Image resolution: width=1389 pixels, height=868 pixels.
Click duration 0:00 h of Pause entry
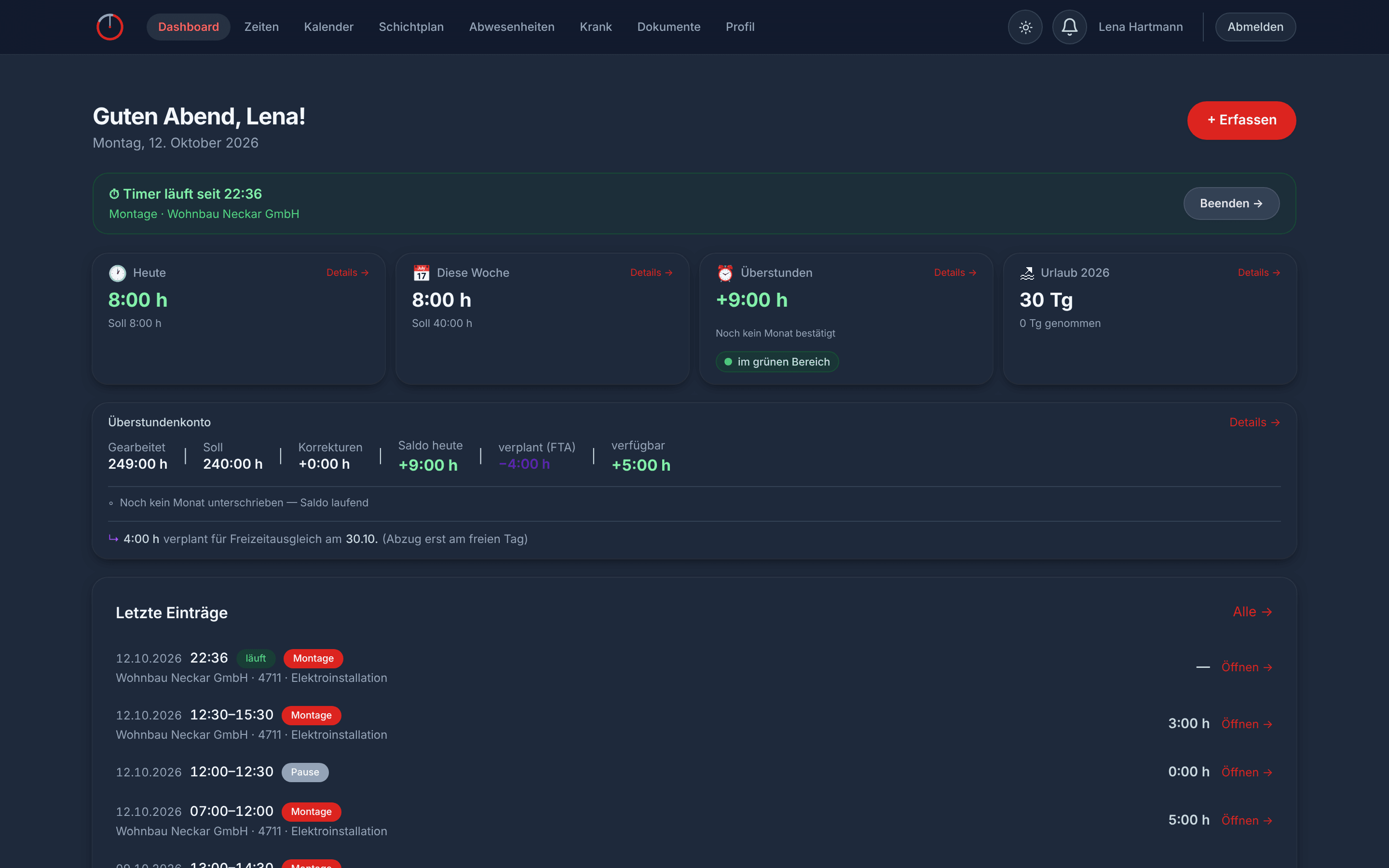(x=1189, y=772)
